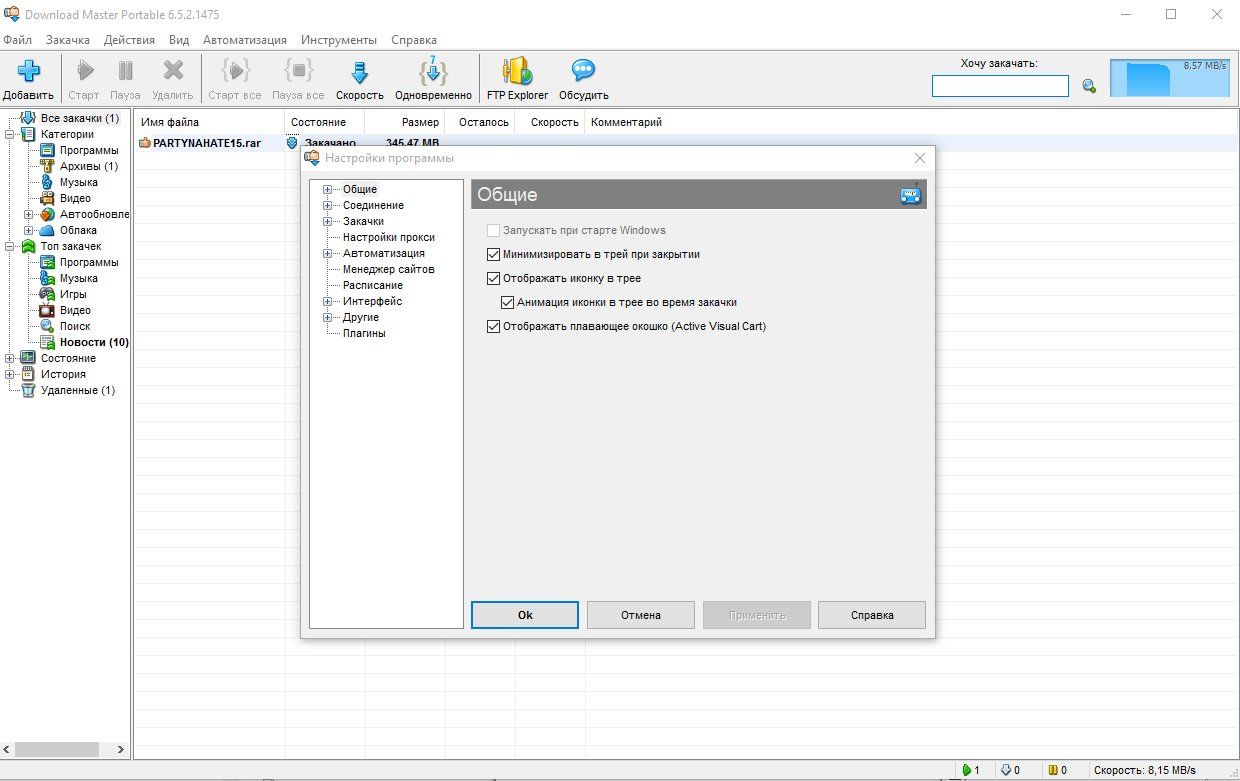The width and height of the screenshot is (1240, 781).
Task: Open Плагины settings page
Action: pos(364,333)
